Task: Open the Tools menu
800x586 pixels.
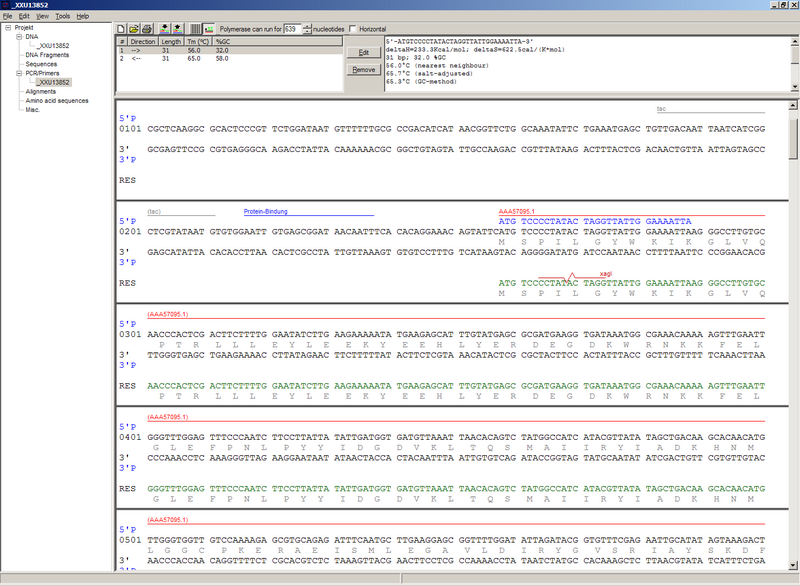Action: pyautogui.click(x=63, y=16)
